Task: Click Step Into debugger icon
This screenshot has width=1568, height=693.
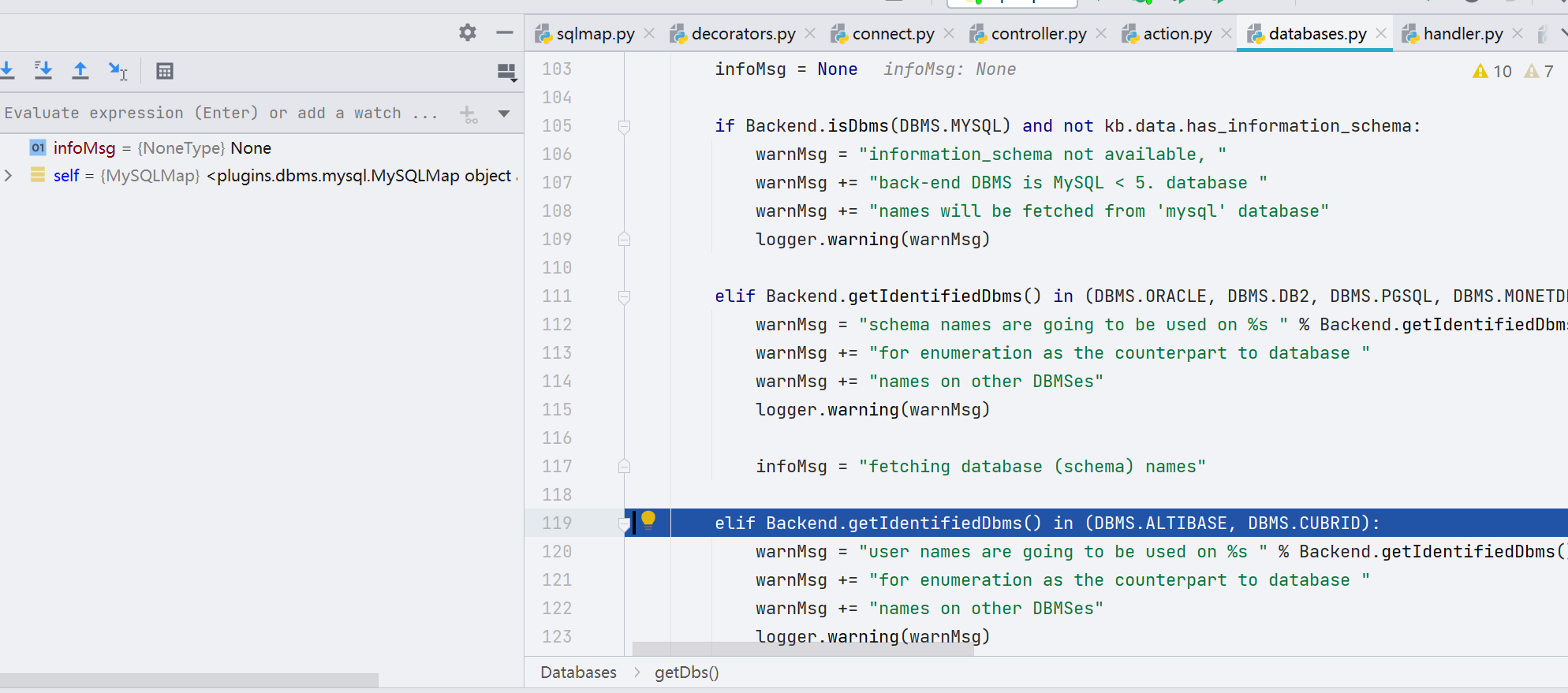Action: tap(6, 70)
